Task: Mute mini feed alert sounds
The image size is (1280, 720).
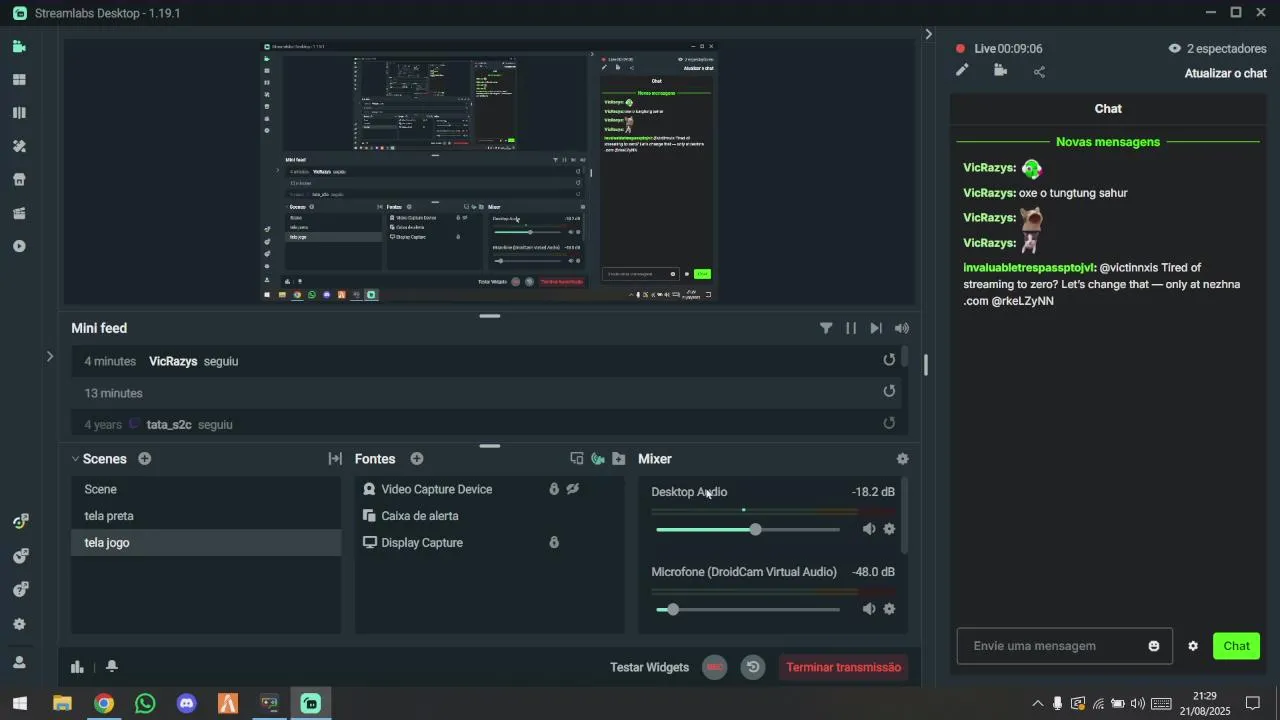Action: point(902,328)
